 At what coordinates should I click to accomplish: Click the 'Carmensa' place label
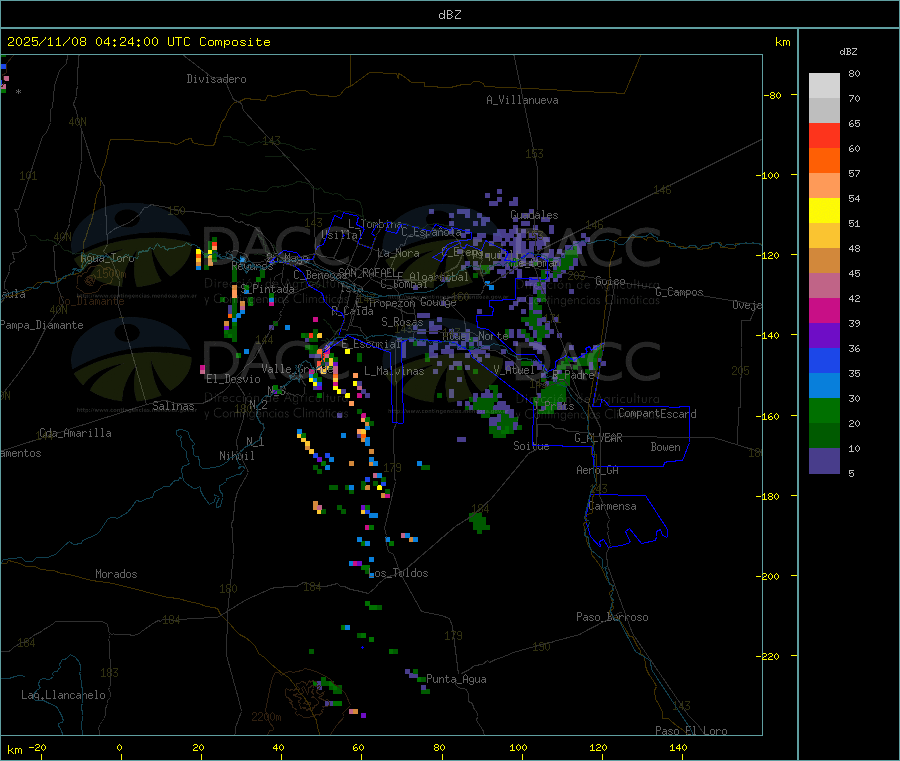pyautogui.click(x=612, y=506)
